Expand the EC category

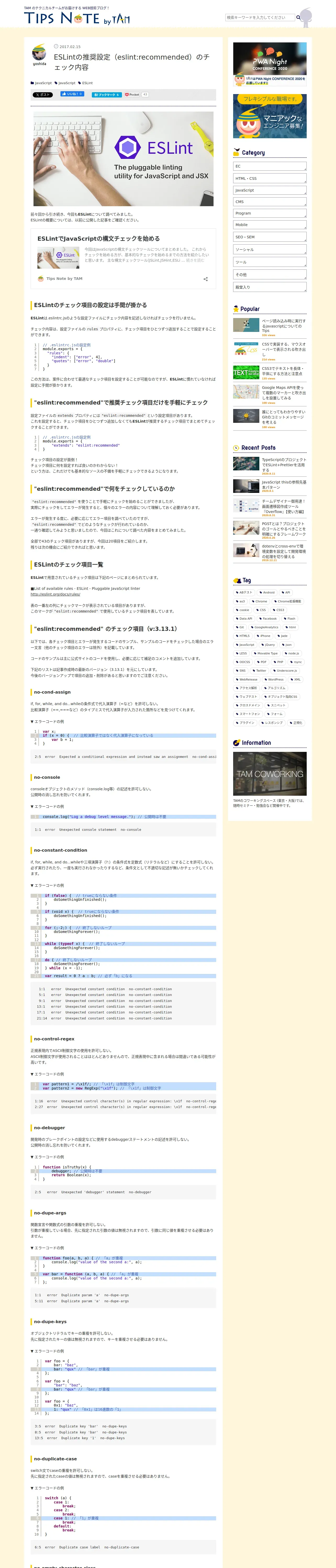(x=270, y=166)
